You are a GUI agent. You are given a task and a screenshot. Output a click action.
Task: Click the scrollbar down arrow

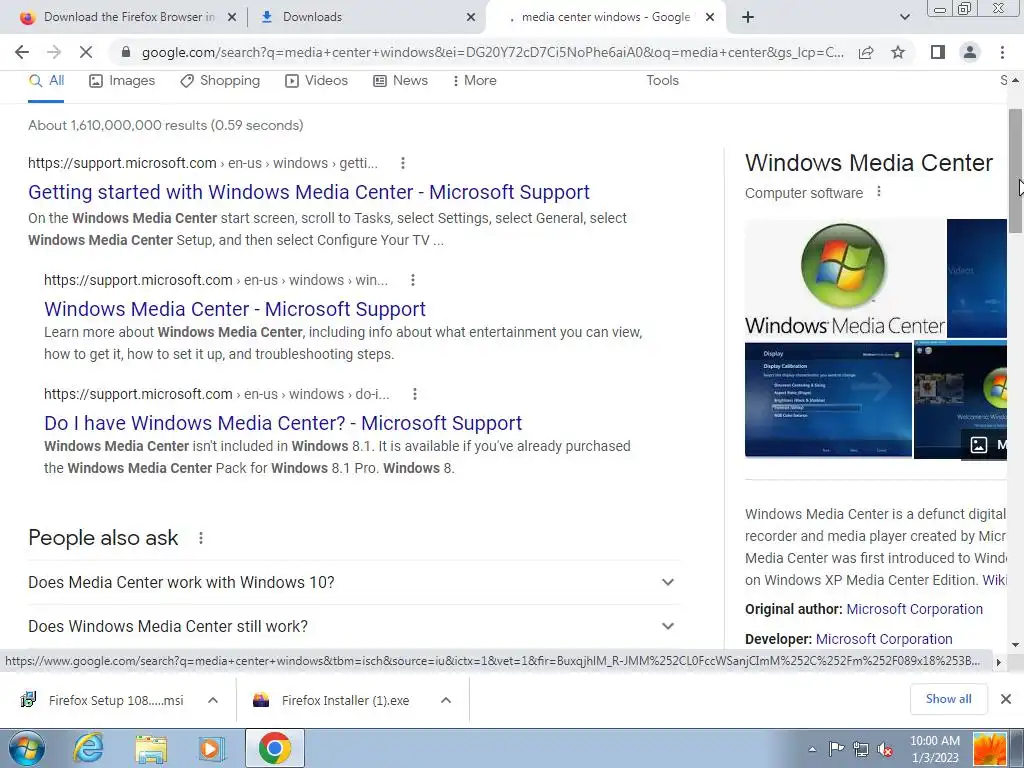1015,645
